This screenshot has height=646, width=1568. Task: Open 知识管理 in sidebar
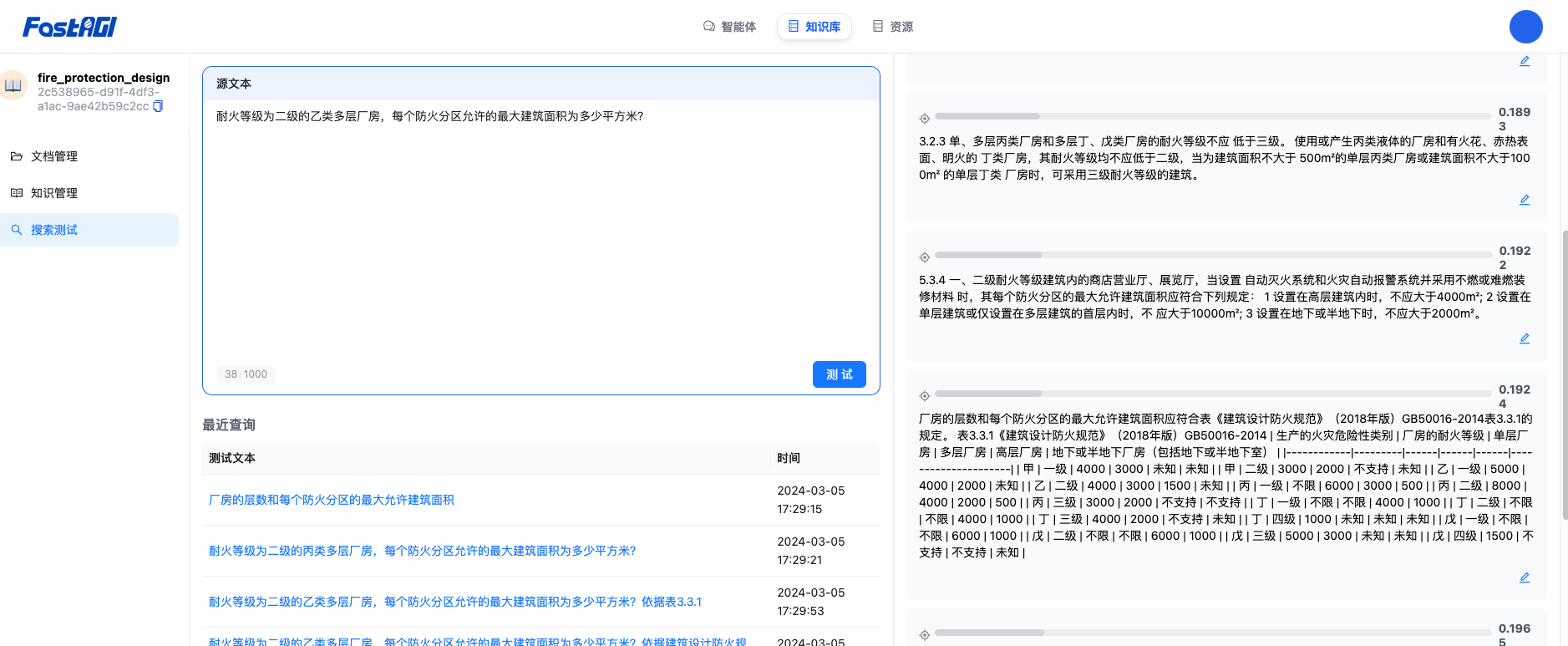(89, 193)
